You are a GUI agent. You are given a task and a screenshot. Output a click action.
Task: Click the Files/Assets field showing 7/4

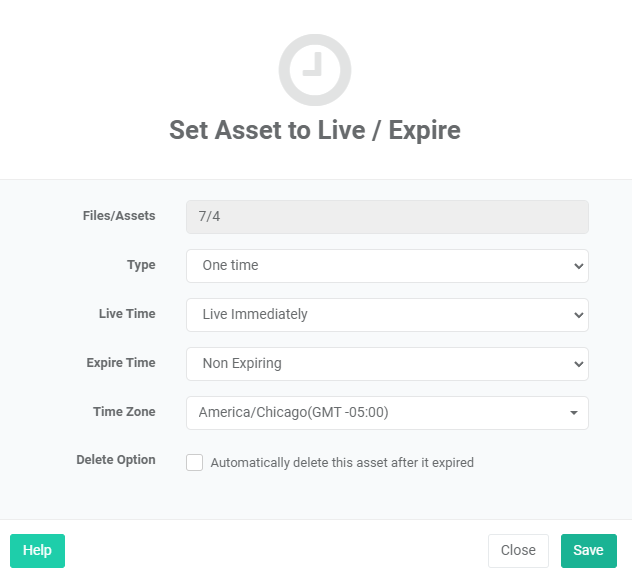click(x=387, y=217)
